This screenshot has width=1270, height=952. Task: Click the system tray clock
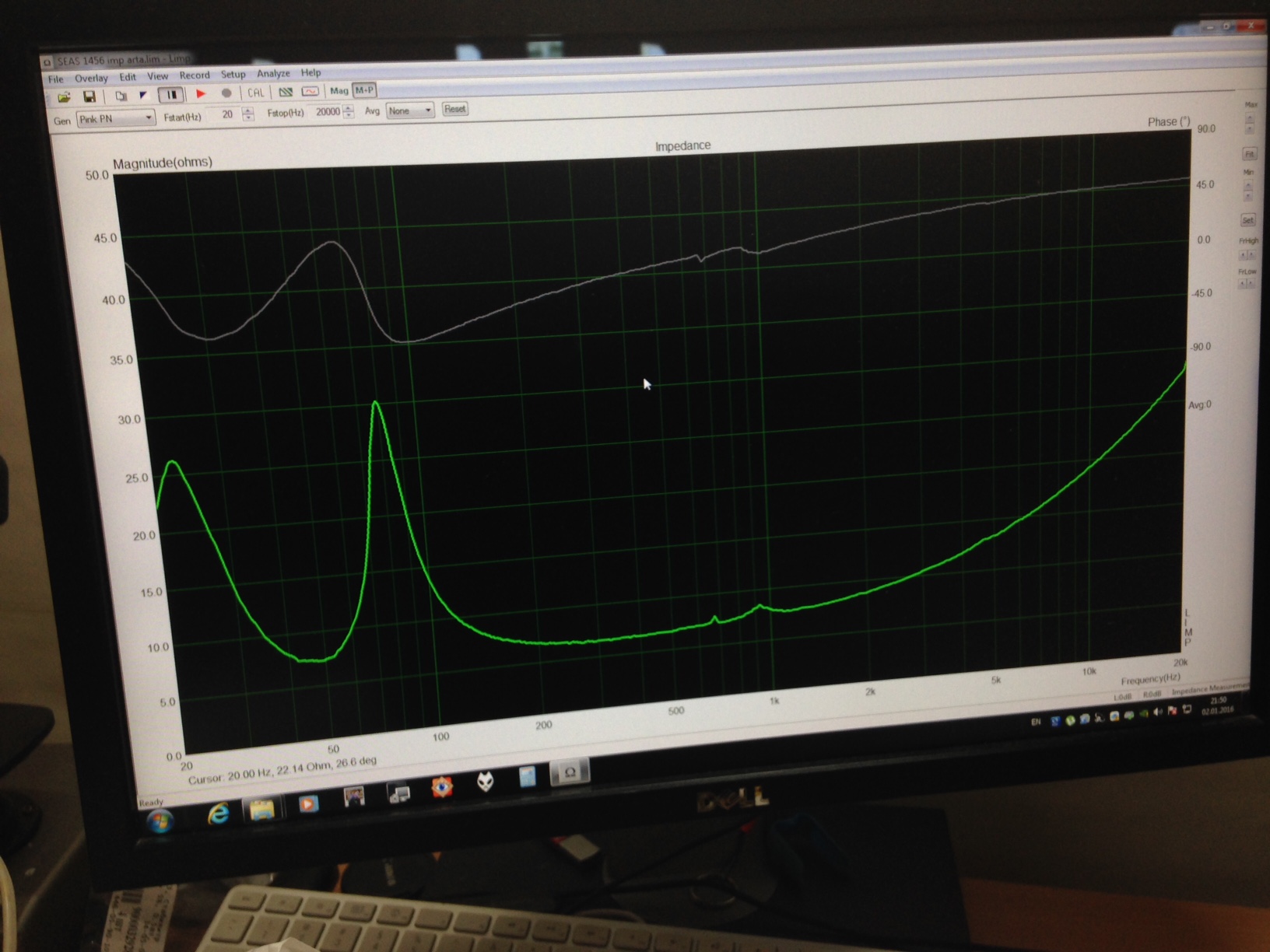click(1219, 705)
